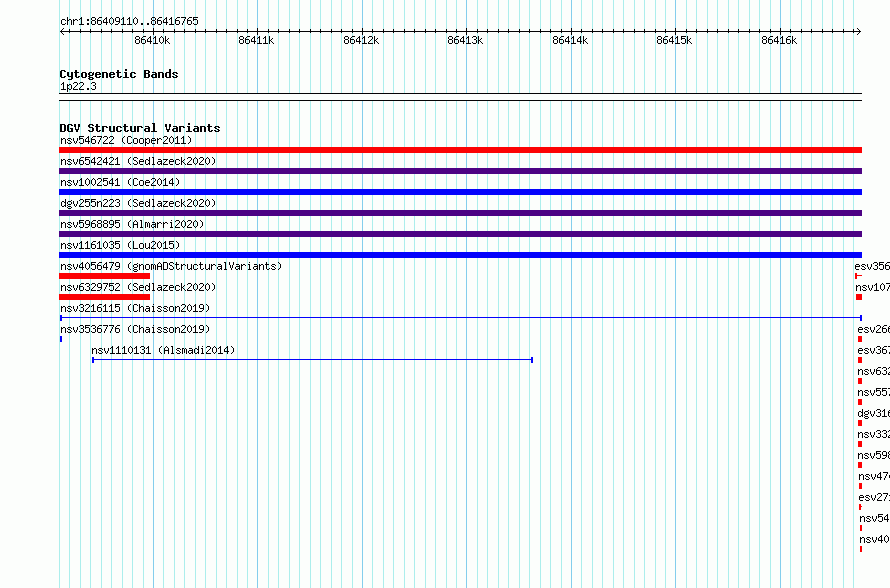Click the purple bar of dgv255n223 (Sedlazeck2020)
Image resolution: width=890 pixels, height=588 pixels.
coord(460,213)
